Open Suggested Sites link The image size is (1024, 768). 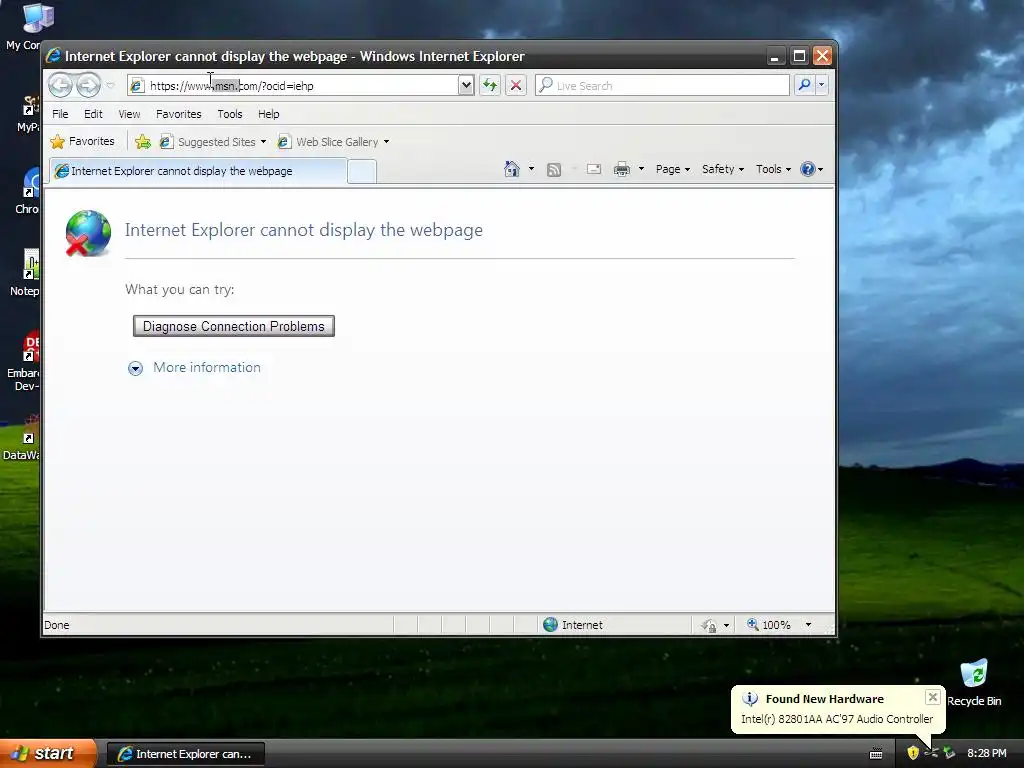click(208, 142)
